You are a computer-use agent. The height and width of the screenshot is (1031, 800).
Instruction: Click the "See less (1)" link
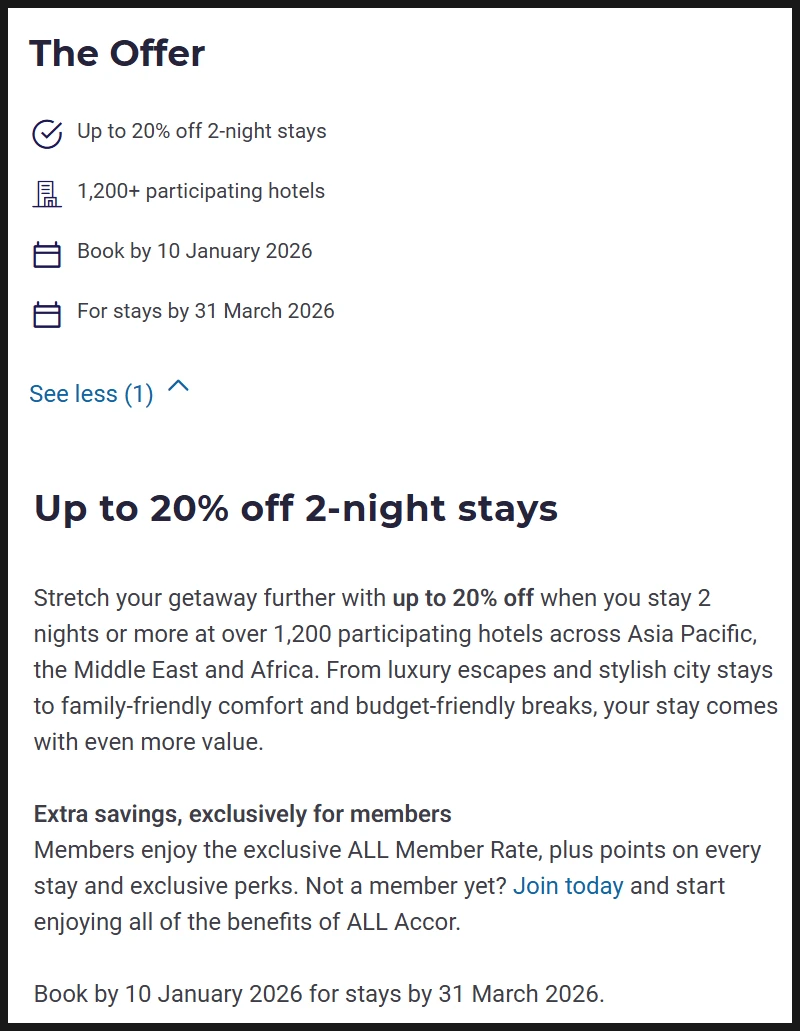(x=91, y=394)
